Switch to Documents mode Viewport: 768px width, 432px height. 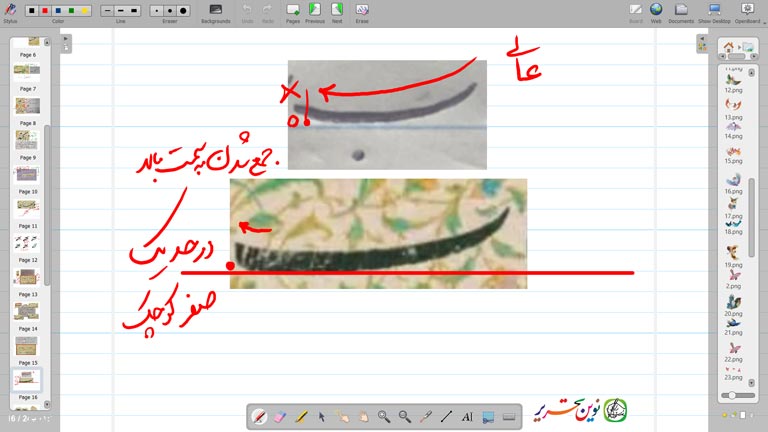[x=681, y=11]
